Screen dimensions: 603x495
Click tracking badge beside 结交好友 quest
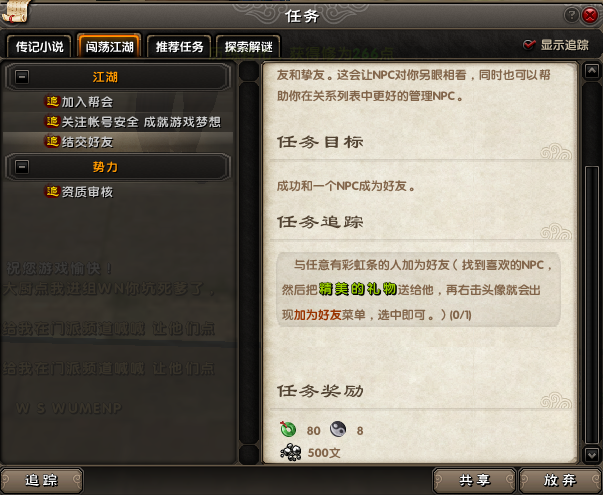pos(52,142)
